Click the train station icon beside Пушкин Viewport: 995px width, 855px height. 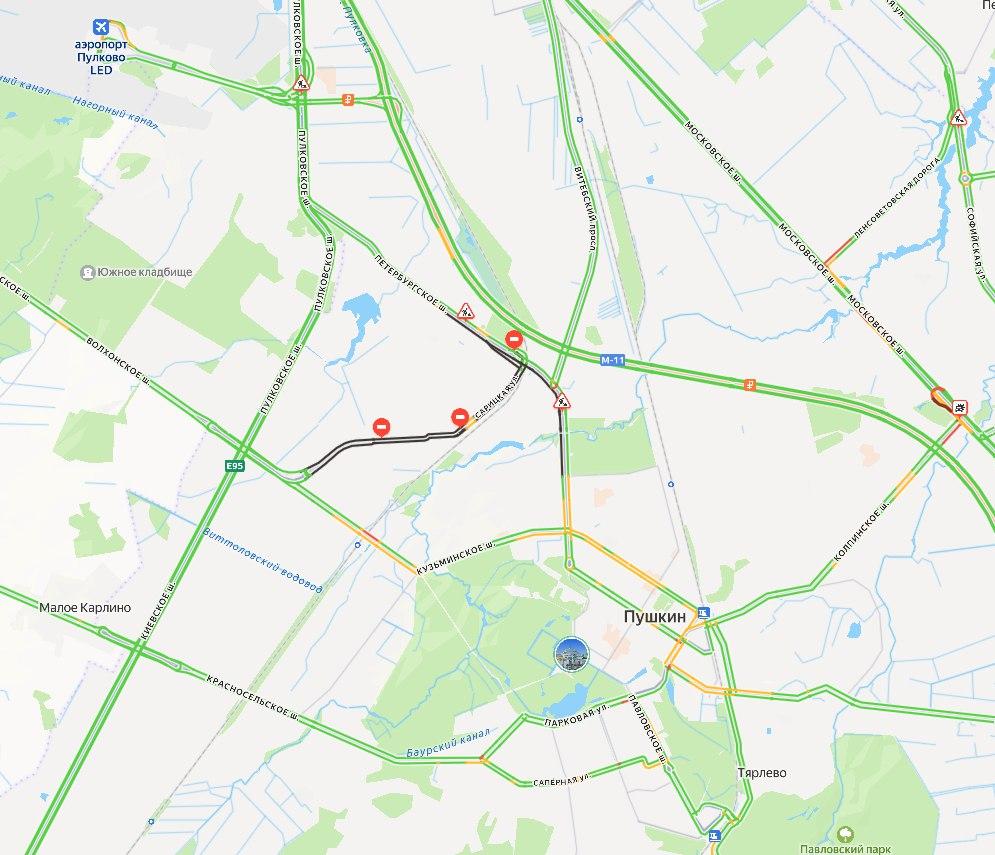[x=703, y=613]
